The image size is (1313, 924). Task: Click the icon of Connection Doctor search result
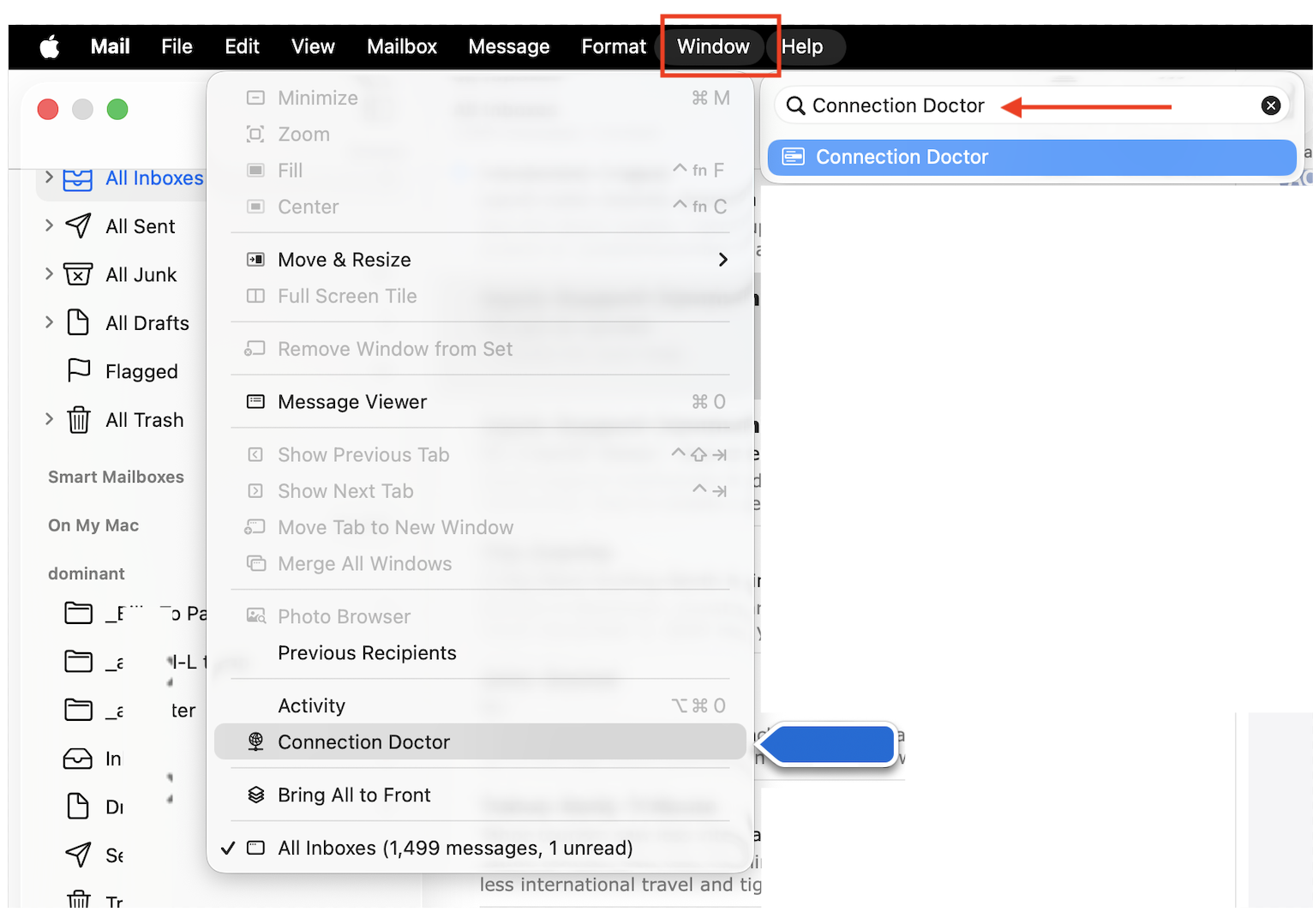[x=794, y=157]
